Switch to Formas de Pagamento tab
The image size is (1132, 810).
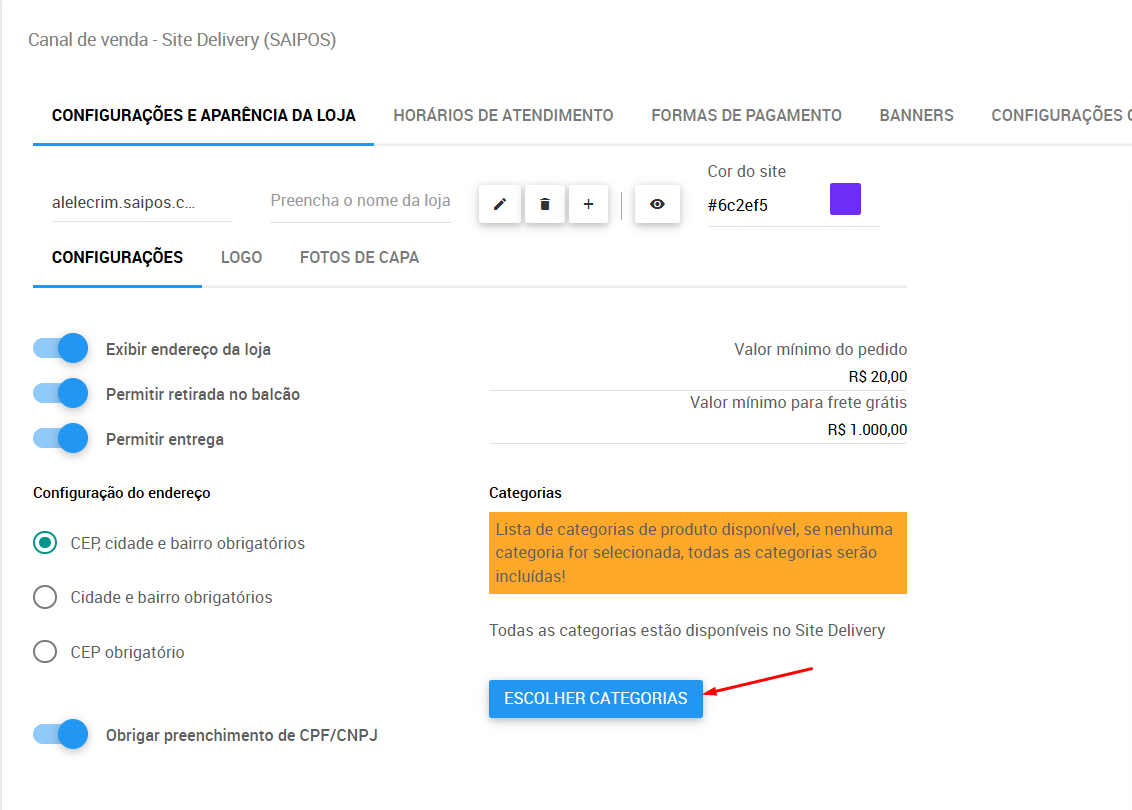point(746,115)
